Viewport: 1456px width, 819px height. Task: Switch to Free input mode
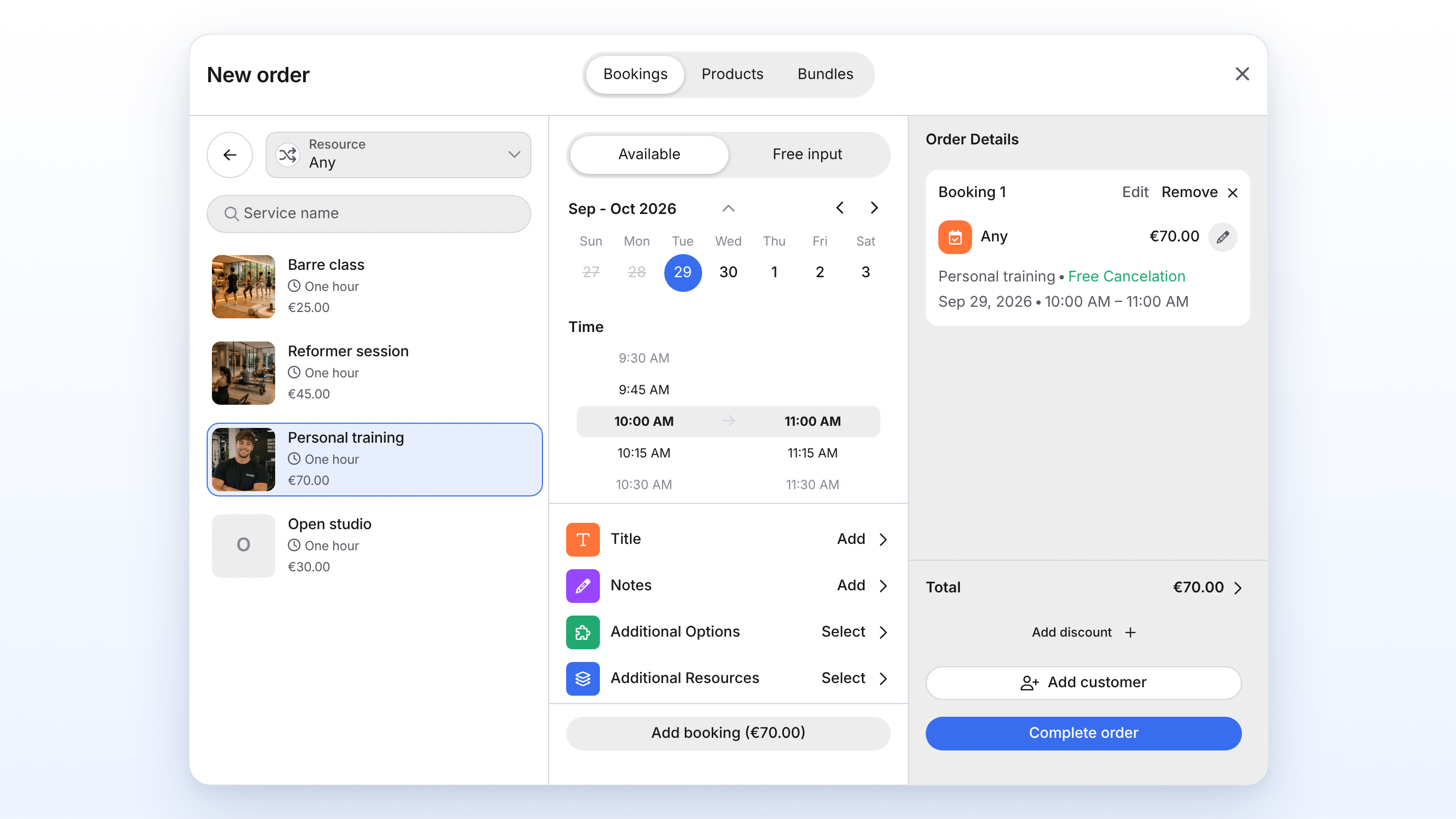point(807,154)
